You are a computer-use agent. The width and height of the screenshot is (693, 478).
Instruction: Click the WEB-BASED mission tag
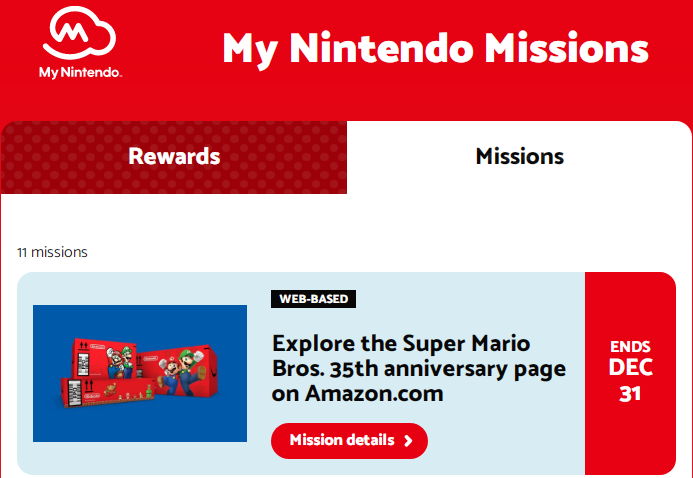click(x=314, y=299)
